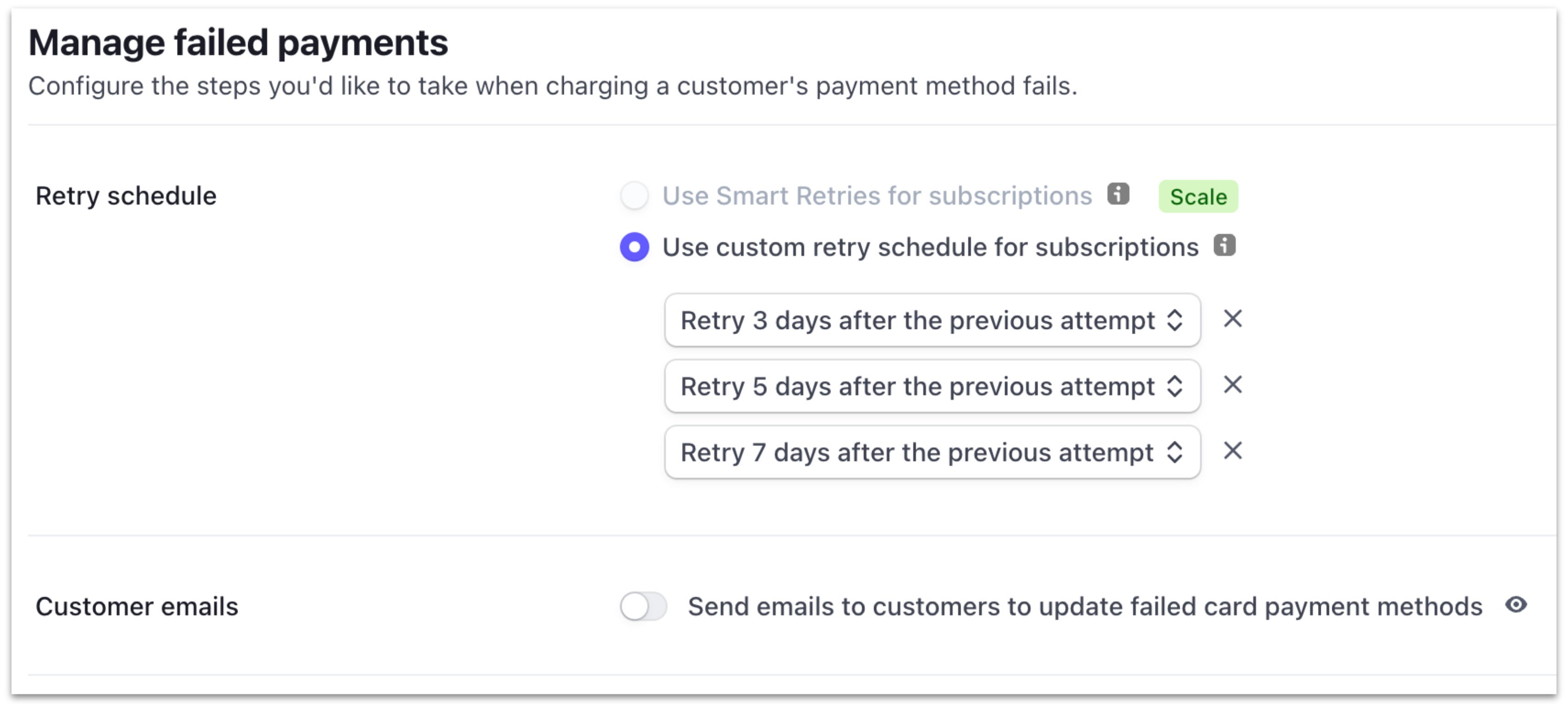This screenshot has width=1568, height=704.
Task: Click up-down arrows on the 3 days dropdown
Action: coord(1175,320)
